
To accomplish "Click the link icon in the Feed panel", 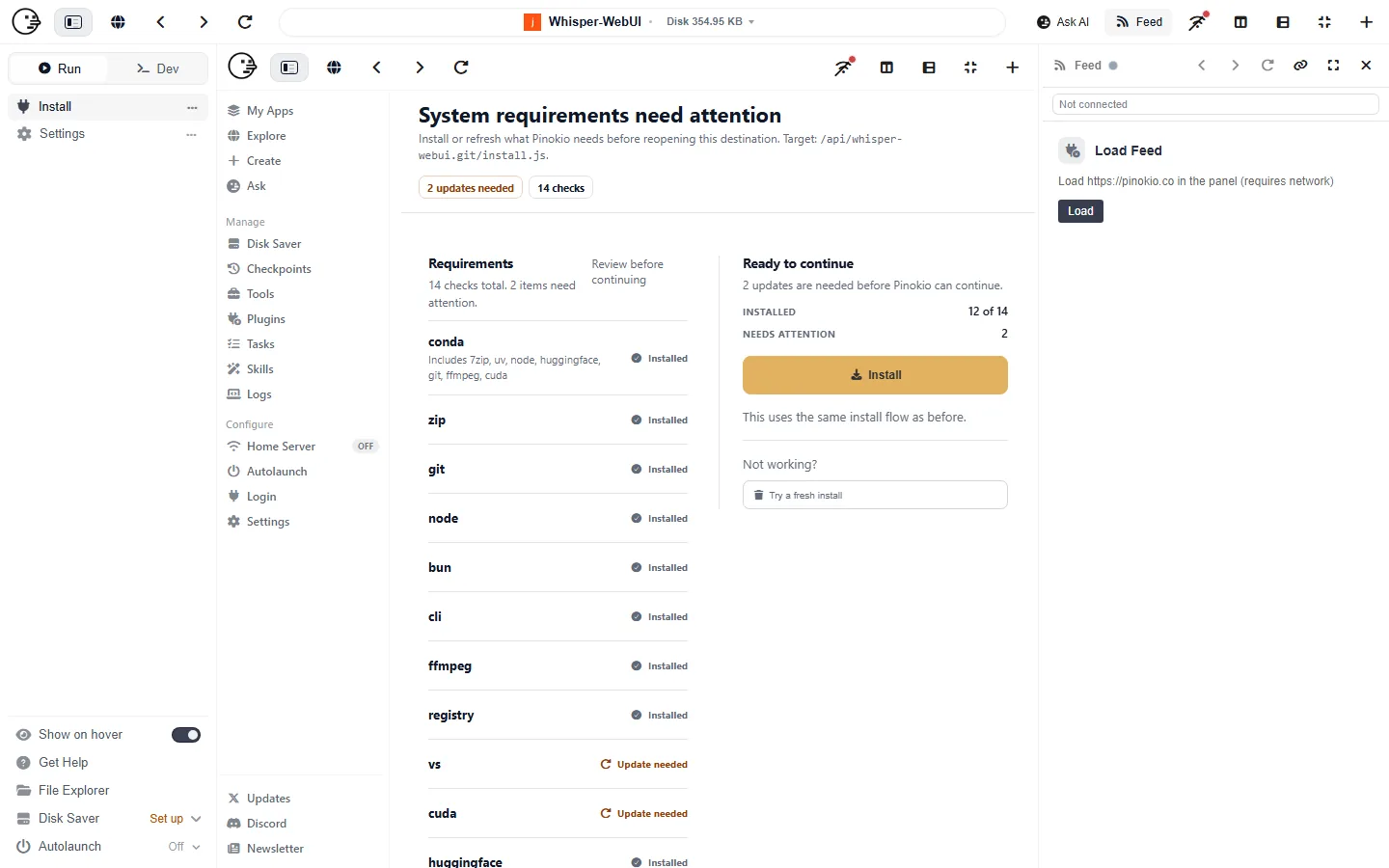I will (1300, 66).
